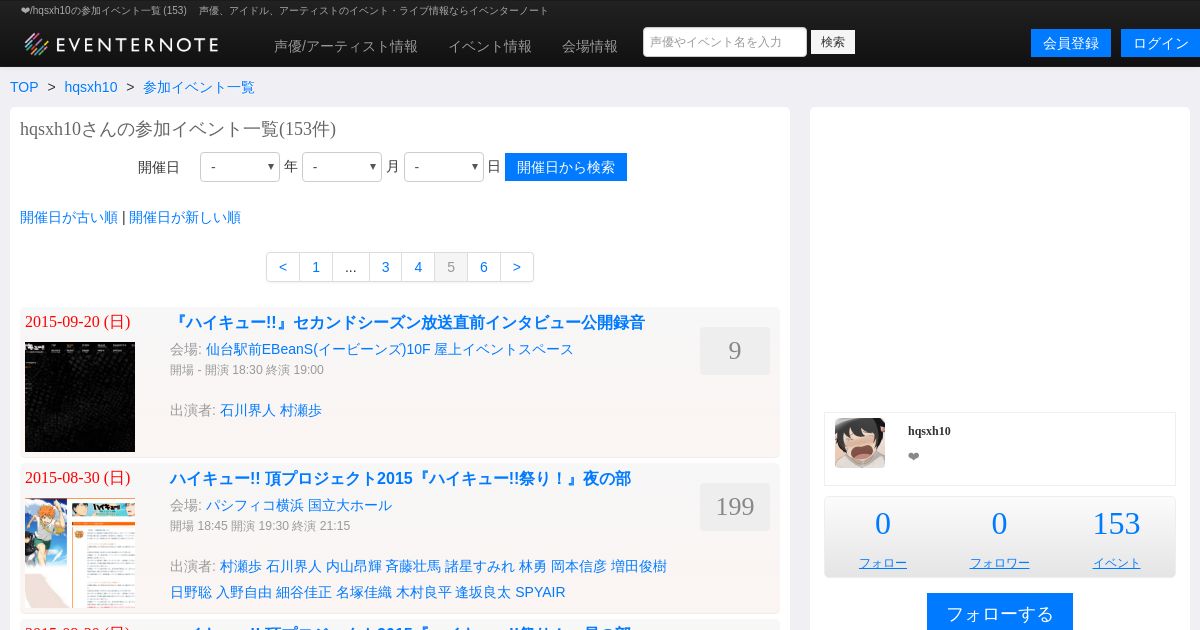The image size is (1200, 630).
Task: Open performer 岡本信彦
Action: 579,566
